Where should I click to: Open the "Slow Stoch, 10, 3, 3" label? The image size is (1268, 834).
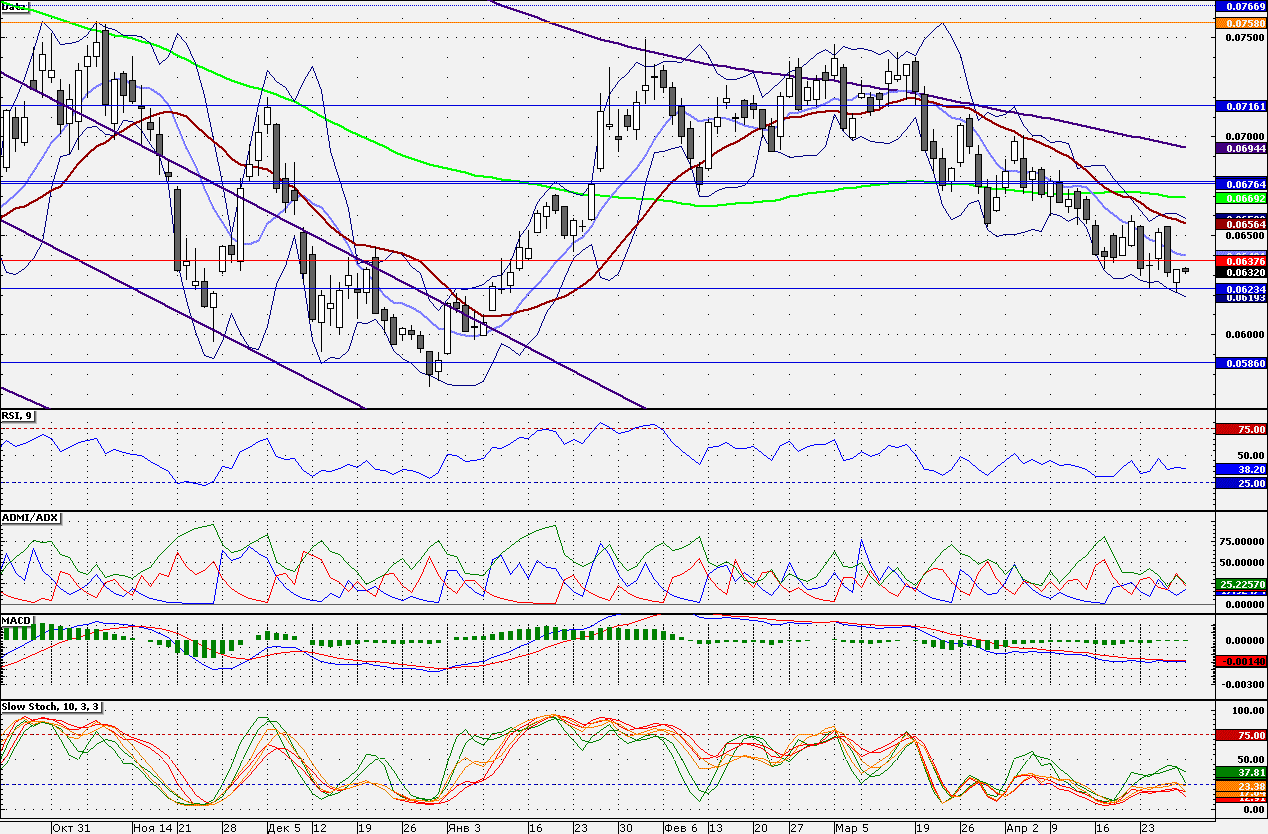pos(51,706)
